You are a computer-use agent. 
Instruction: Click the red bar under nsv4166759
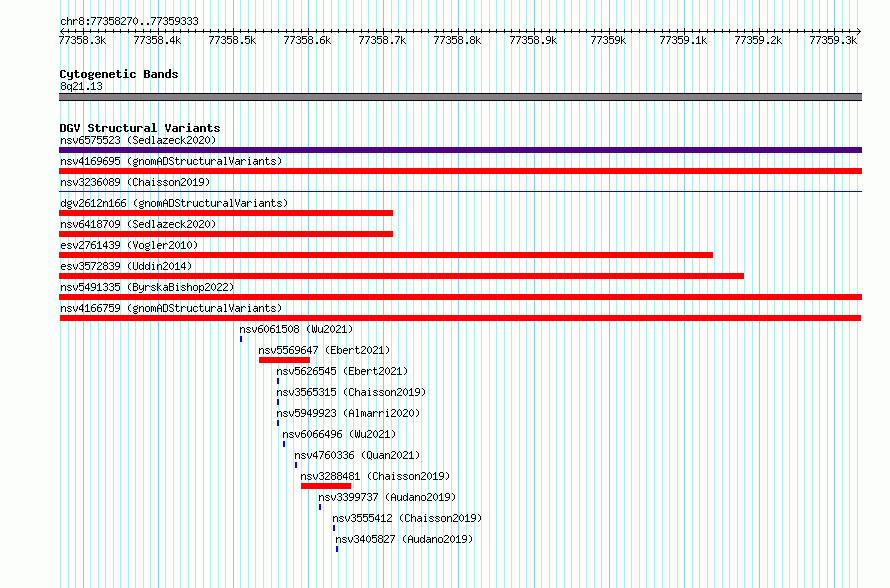[x=460, y=318]
